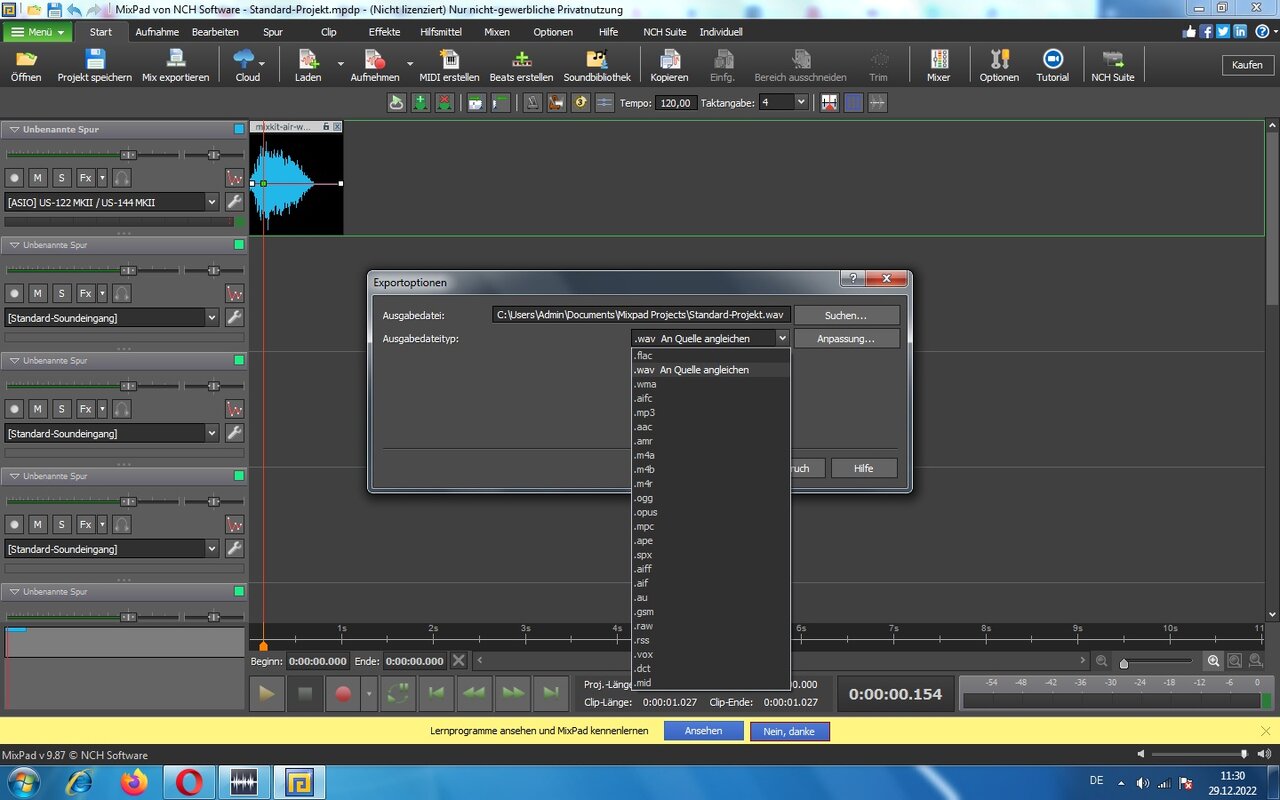Click the loop playback icon
The width and height of the screenshot is (1280, 800).
coord(397,693)
